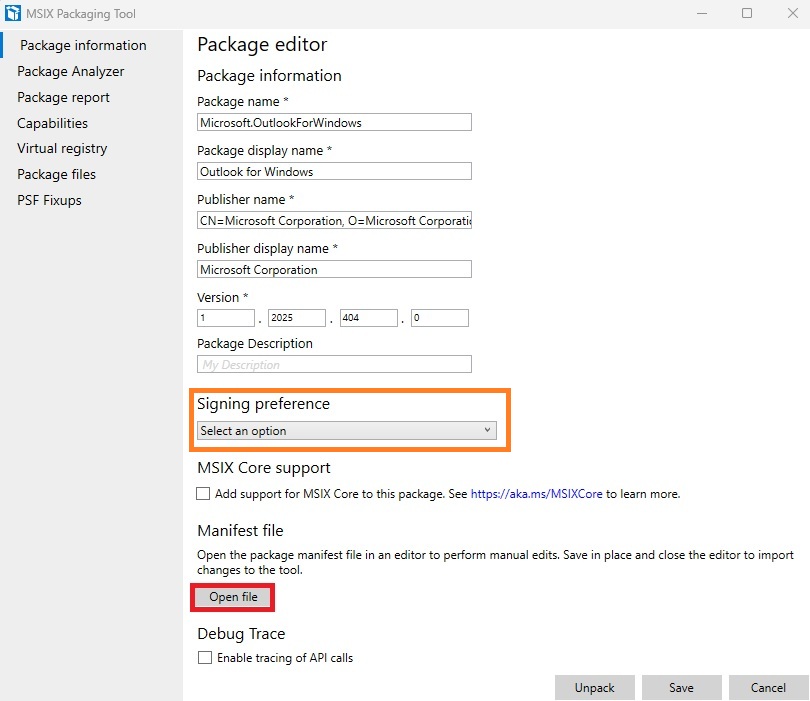810x701 pixels.
Task: Save the package
Action: [x=681, y=688]
